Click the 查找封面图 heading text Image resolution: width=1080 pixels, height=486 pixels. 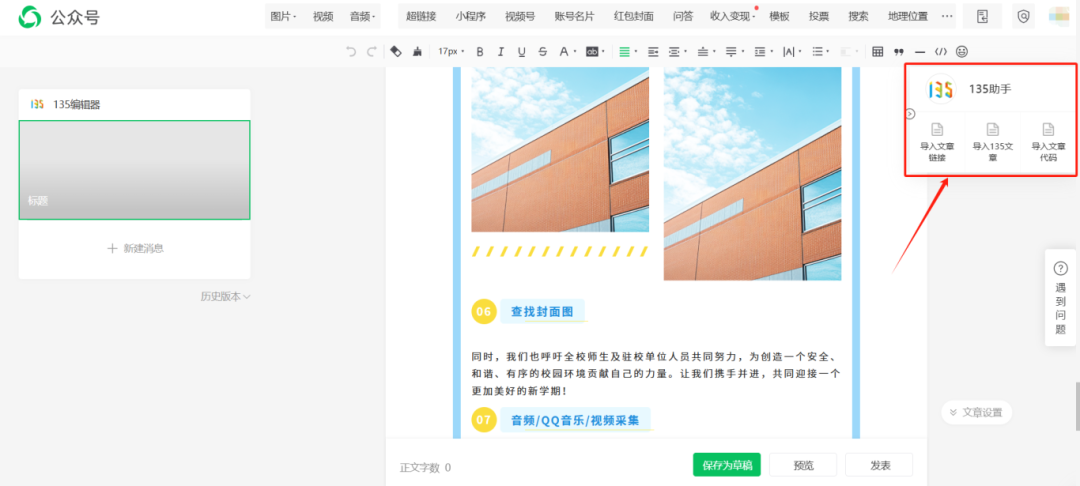[542, 312]
